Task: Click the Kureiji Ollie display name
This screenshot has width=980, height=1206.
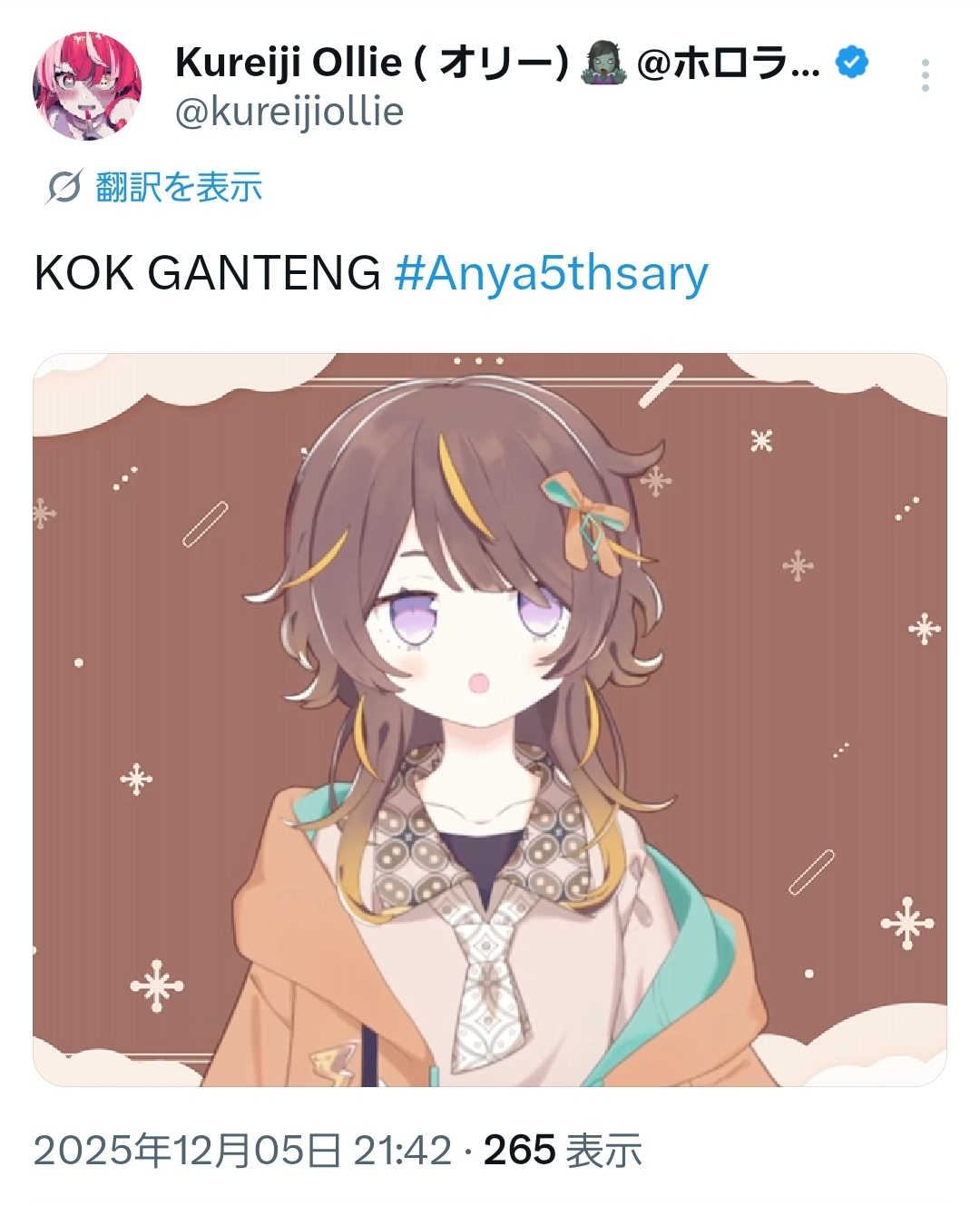Action: pos(371,63)
